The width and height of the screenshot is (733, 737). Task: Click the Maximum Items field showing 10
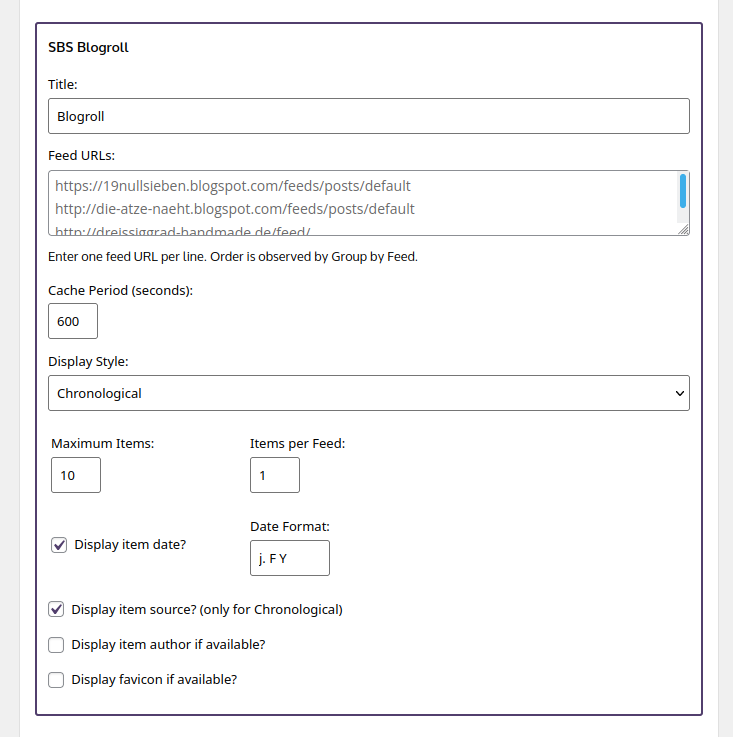pyautogui.click(x=76, y=475)
